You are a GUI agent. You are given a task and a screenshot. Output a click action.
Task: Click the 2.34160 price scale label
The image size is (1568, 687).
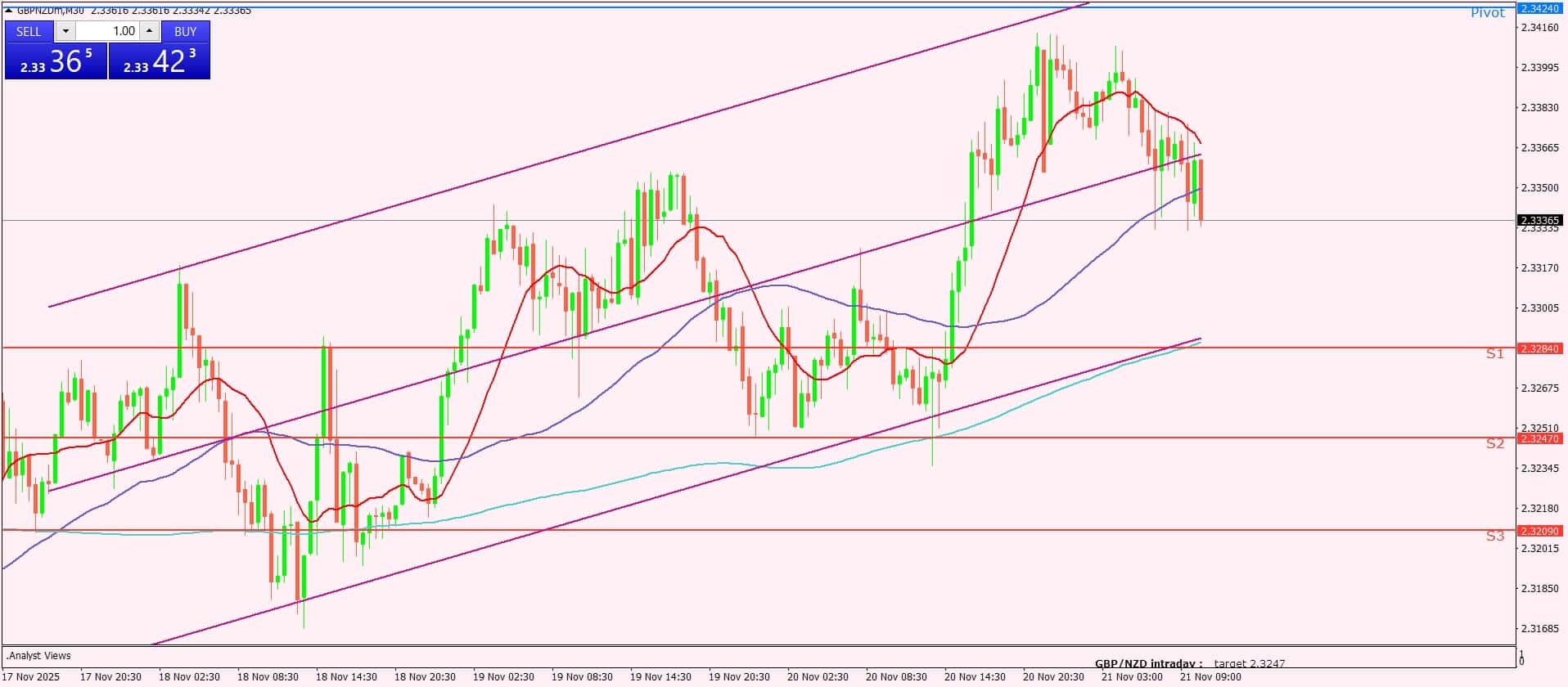[1539, 28]
